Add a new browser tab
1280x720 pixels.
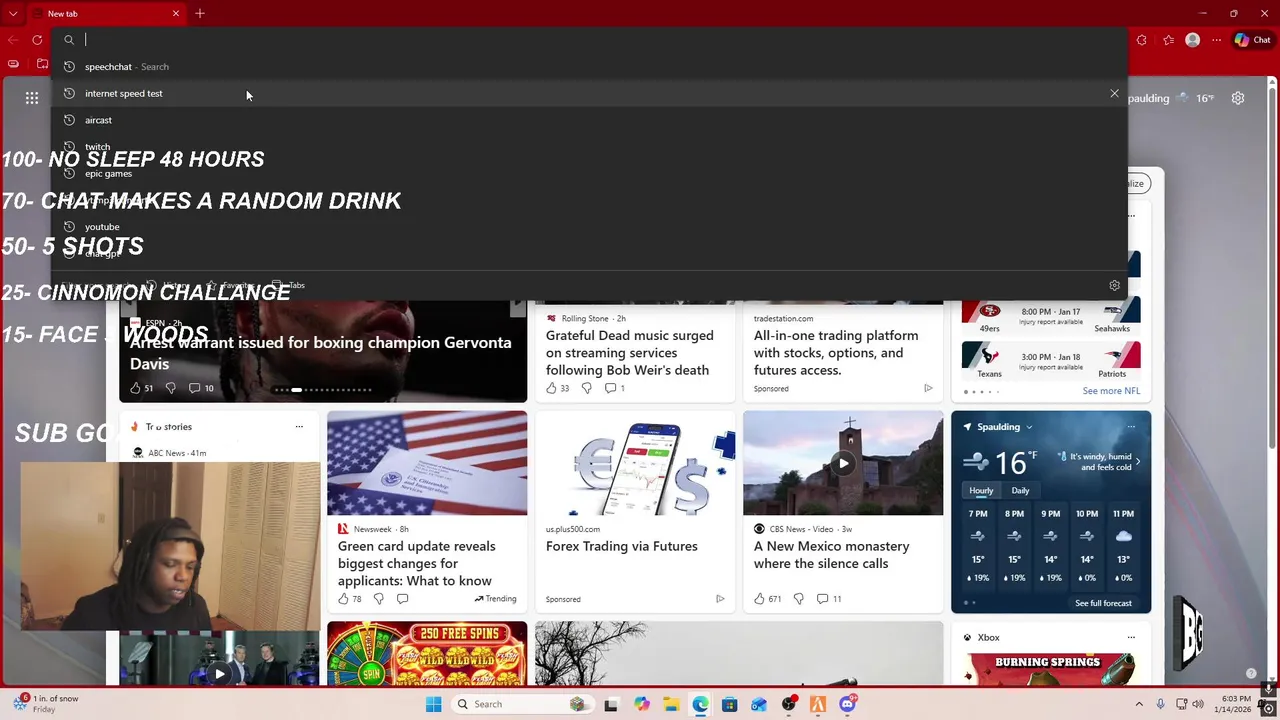coord(200,13)
